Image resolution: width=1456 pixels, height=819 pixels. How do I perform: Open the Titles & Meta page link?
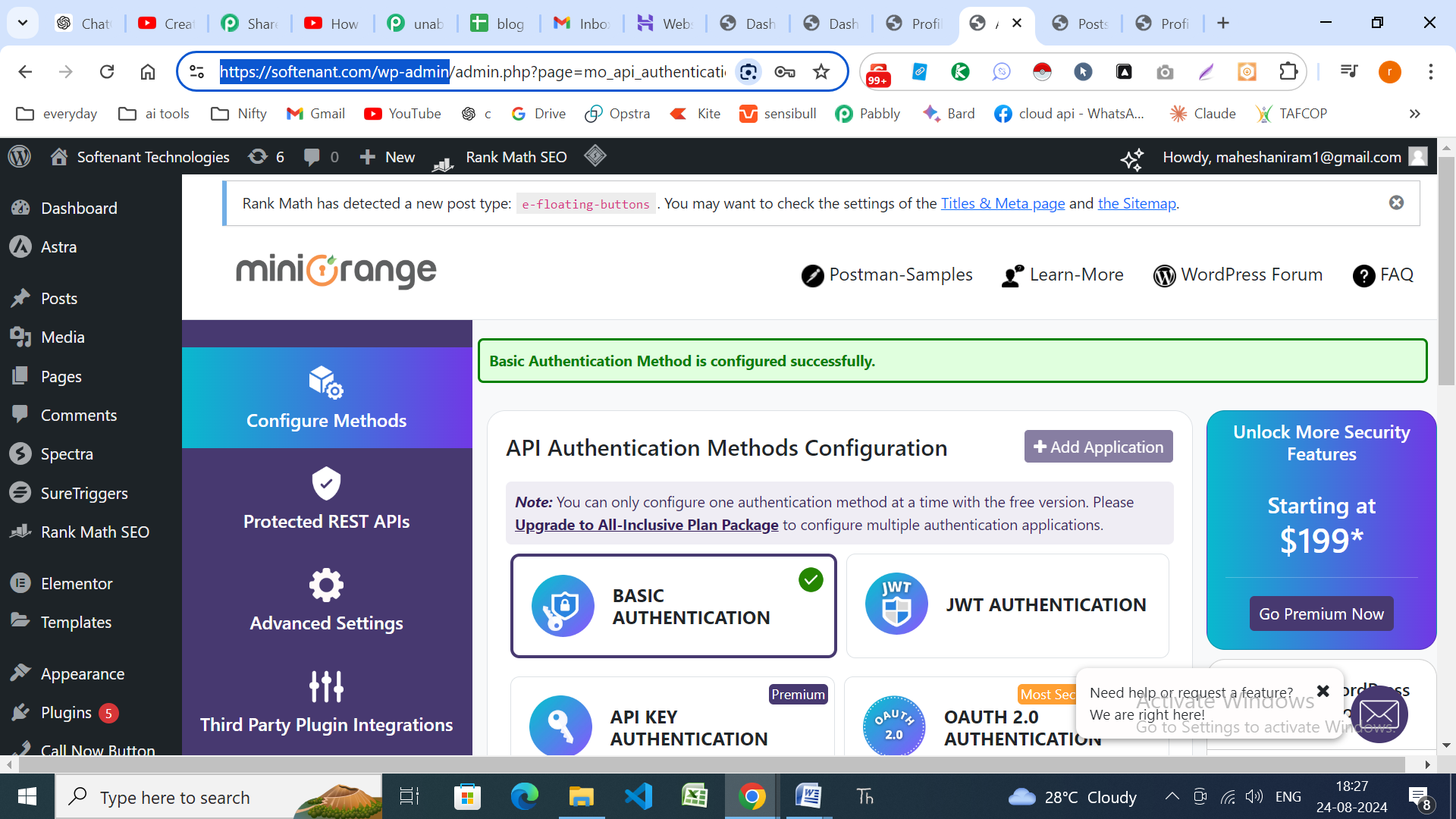coord(1003,203)
